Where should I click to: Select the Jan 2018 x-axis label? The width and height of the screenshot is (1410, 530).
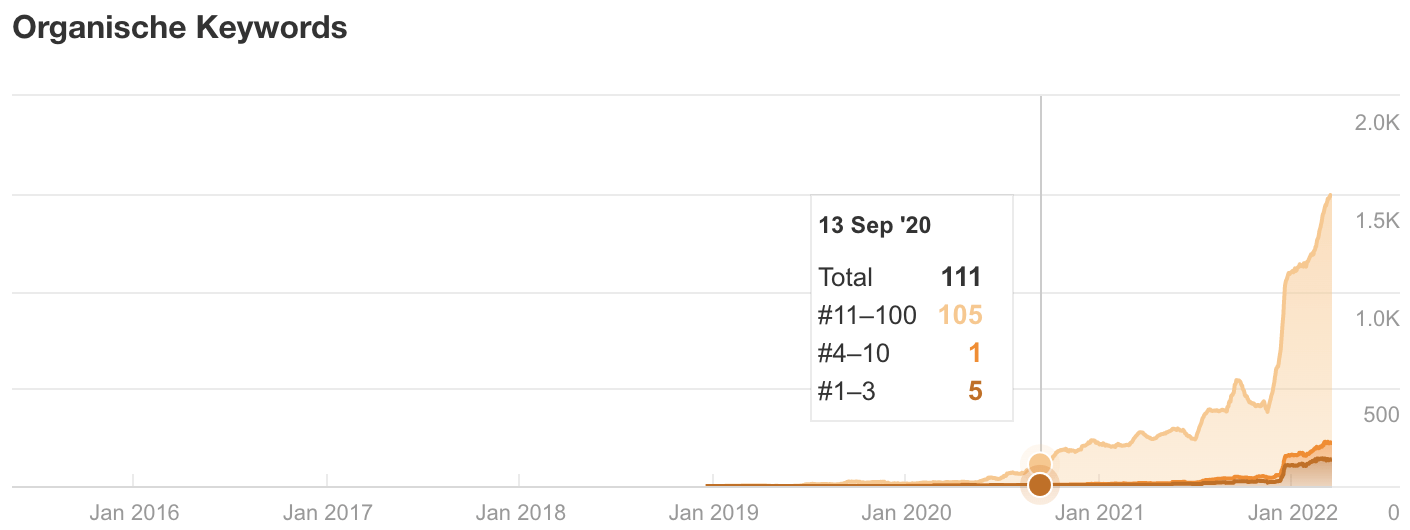(519, 513)
